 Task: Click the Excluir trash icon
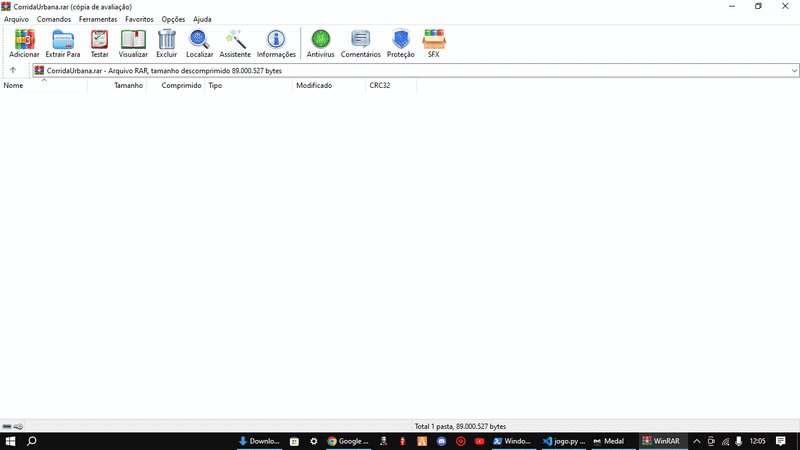tap(166, 42)
